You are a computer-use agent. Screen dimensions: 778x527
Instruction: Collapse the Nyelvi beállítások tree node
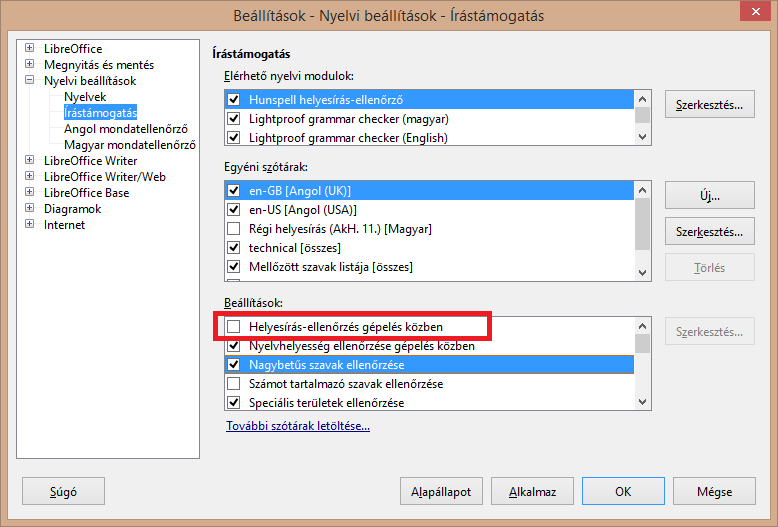[30, 80]
